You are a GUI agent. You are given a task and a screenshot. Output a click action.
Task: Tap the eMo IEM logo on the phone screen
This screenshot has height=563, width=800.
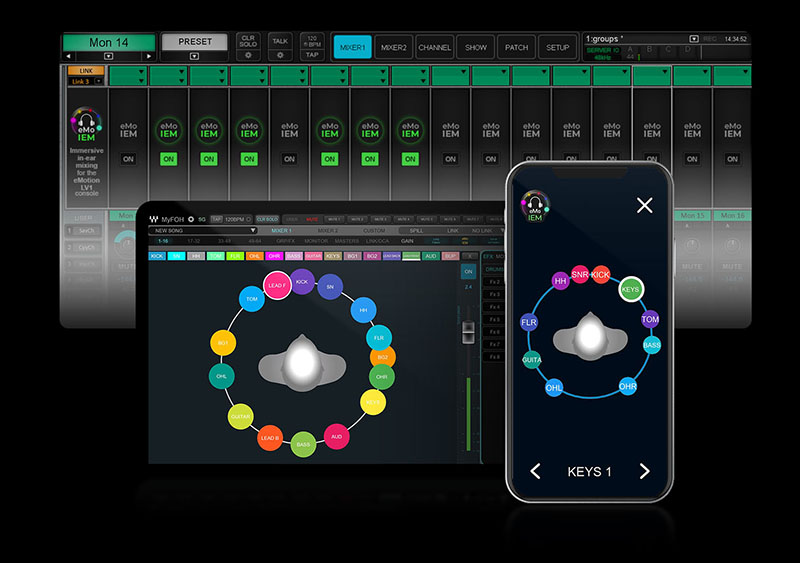pos(535,206)
